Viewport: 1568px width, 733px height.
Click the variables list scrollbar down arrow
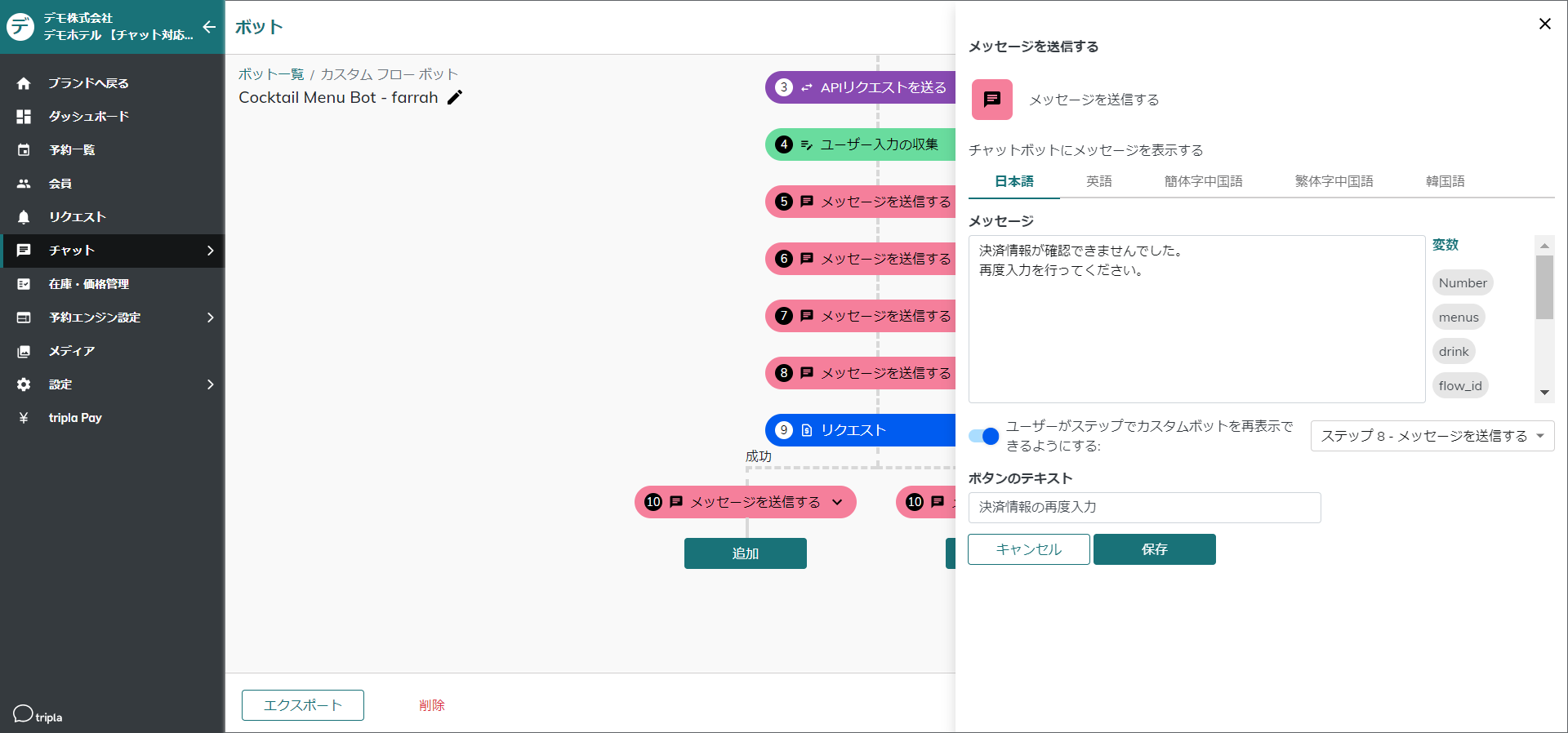[1543, 393]
